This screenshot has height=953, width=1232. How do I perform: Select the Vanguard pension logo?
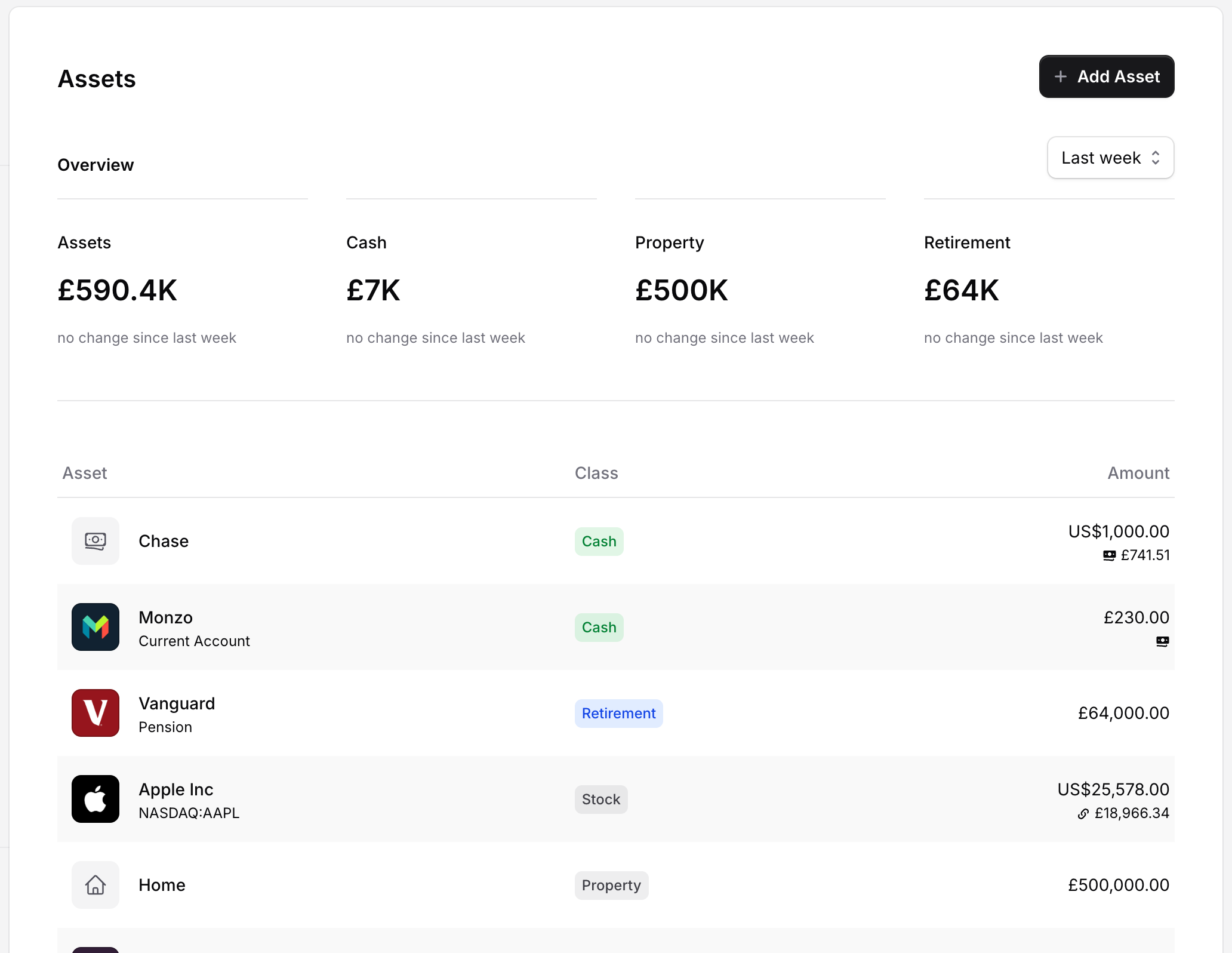(95, 712)
